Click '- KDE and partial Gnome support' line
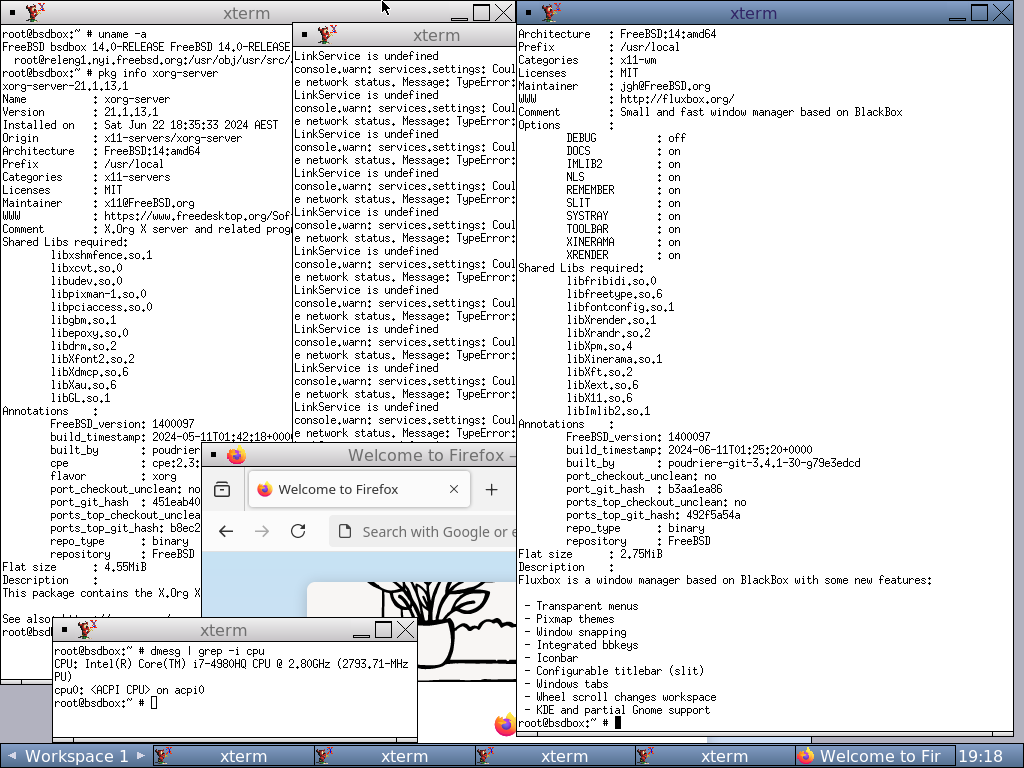Viewport: 1024px width, 768px height. pyautogui.click(x=616, y=711)
